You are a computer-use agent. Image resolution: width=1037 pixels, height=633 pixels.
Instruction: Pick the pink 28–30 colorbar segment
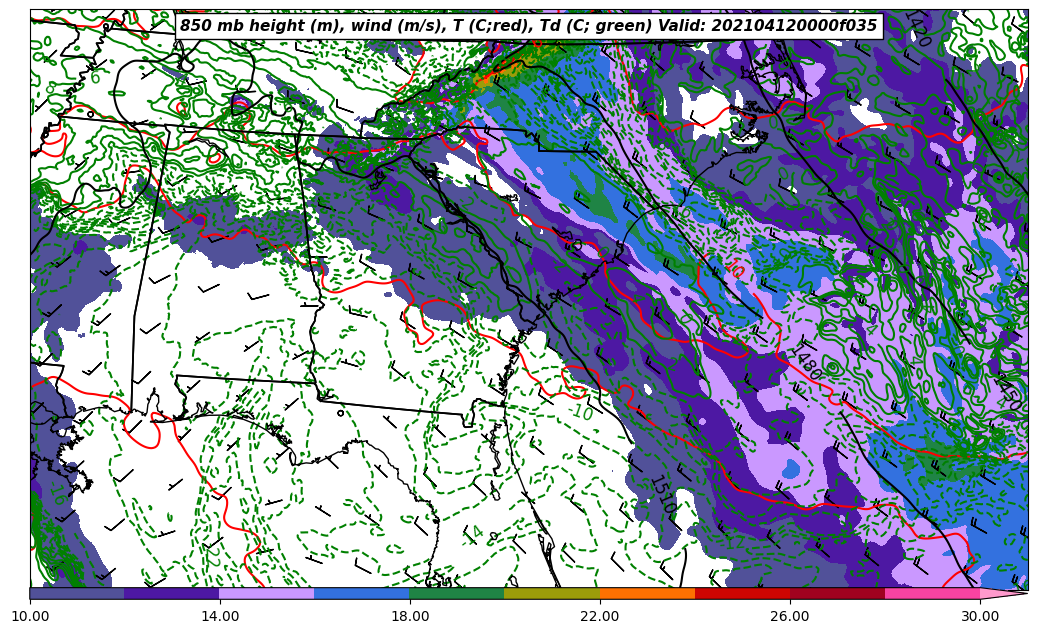point(931,593)
